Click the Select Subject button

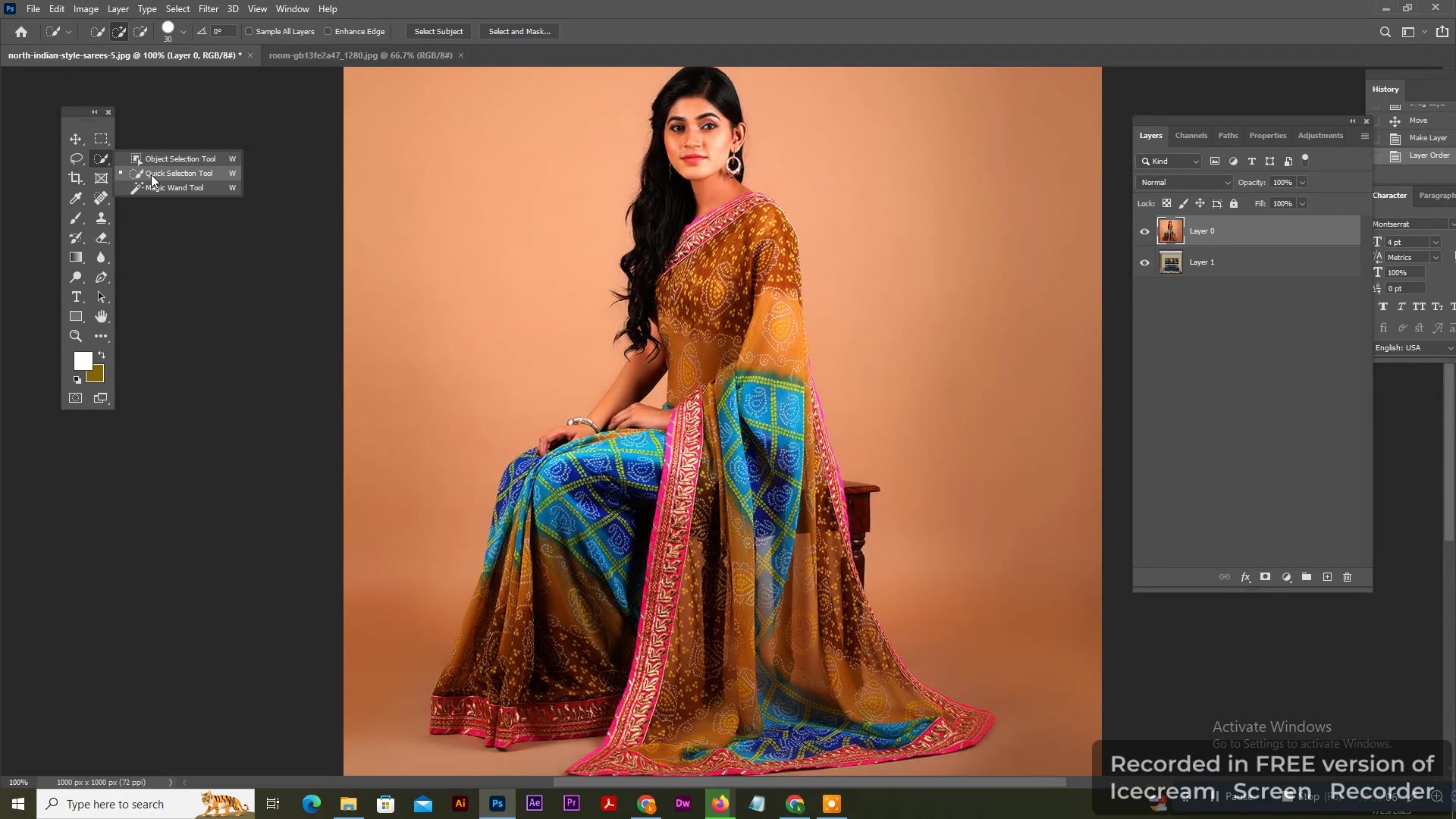pos(438,32)
